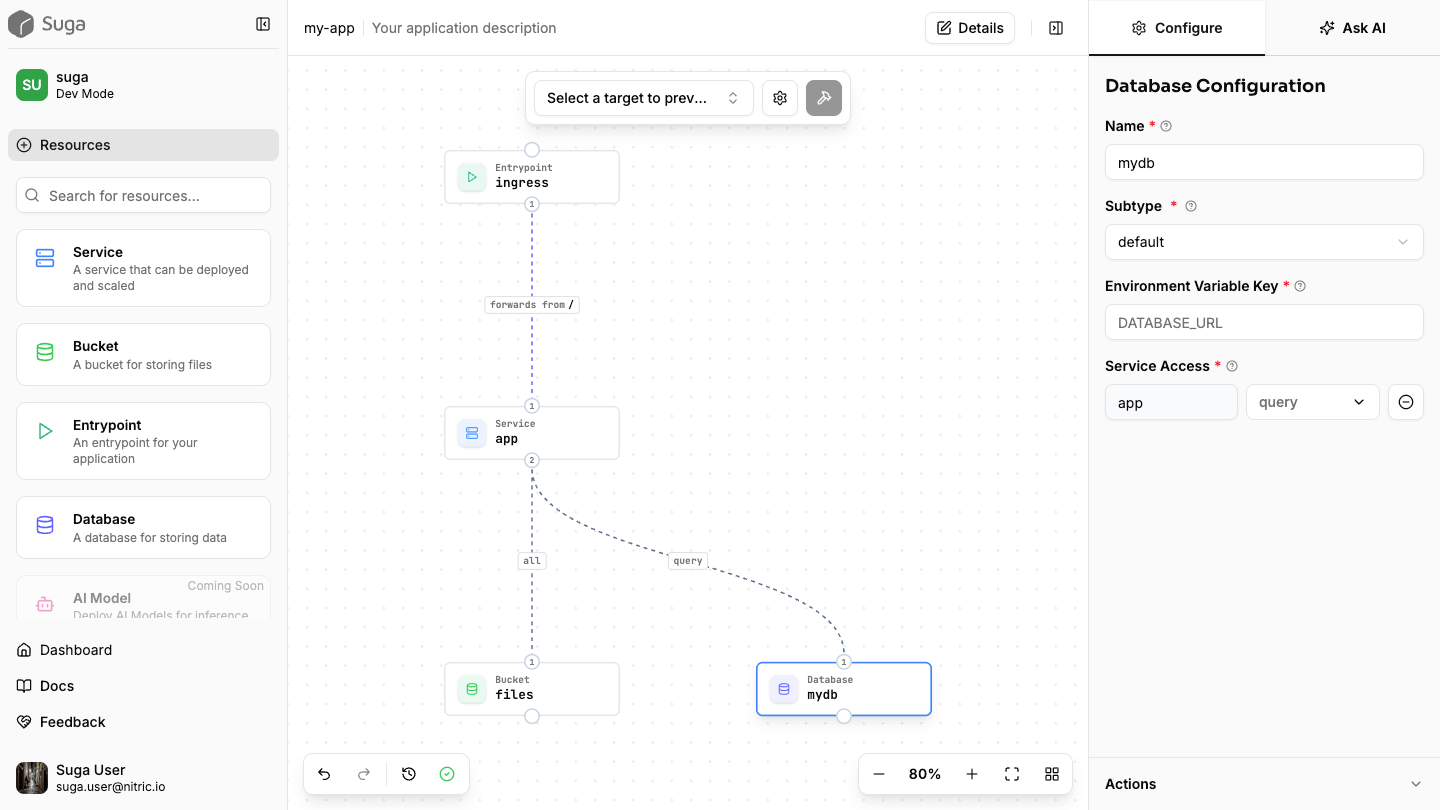
Task: Show help for Service Access
Action: point(1232,366)
